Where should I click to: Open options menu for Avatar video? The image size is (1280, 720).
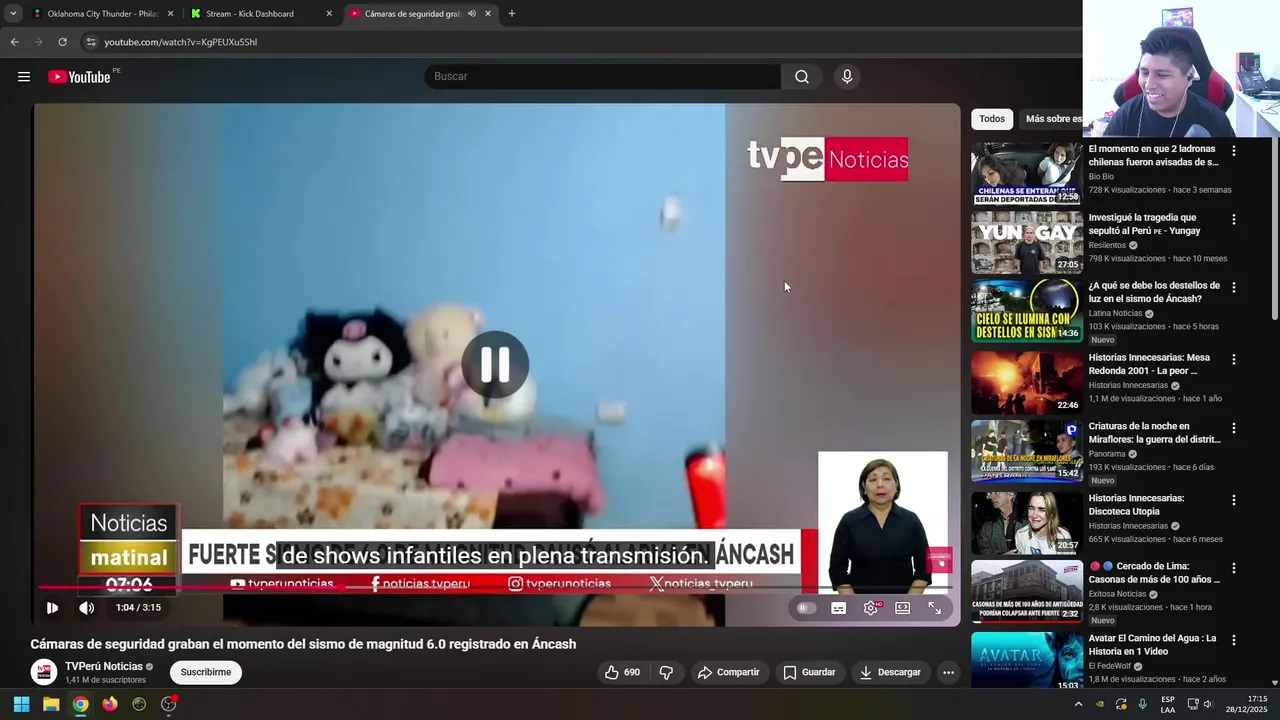1233,640
